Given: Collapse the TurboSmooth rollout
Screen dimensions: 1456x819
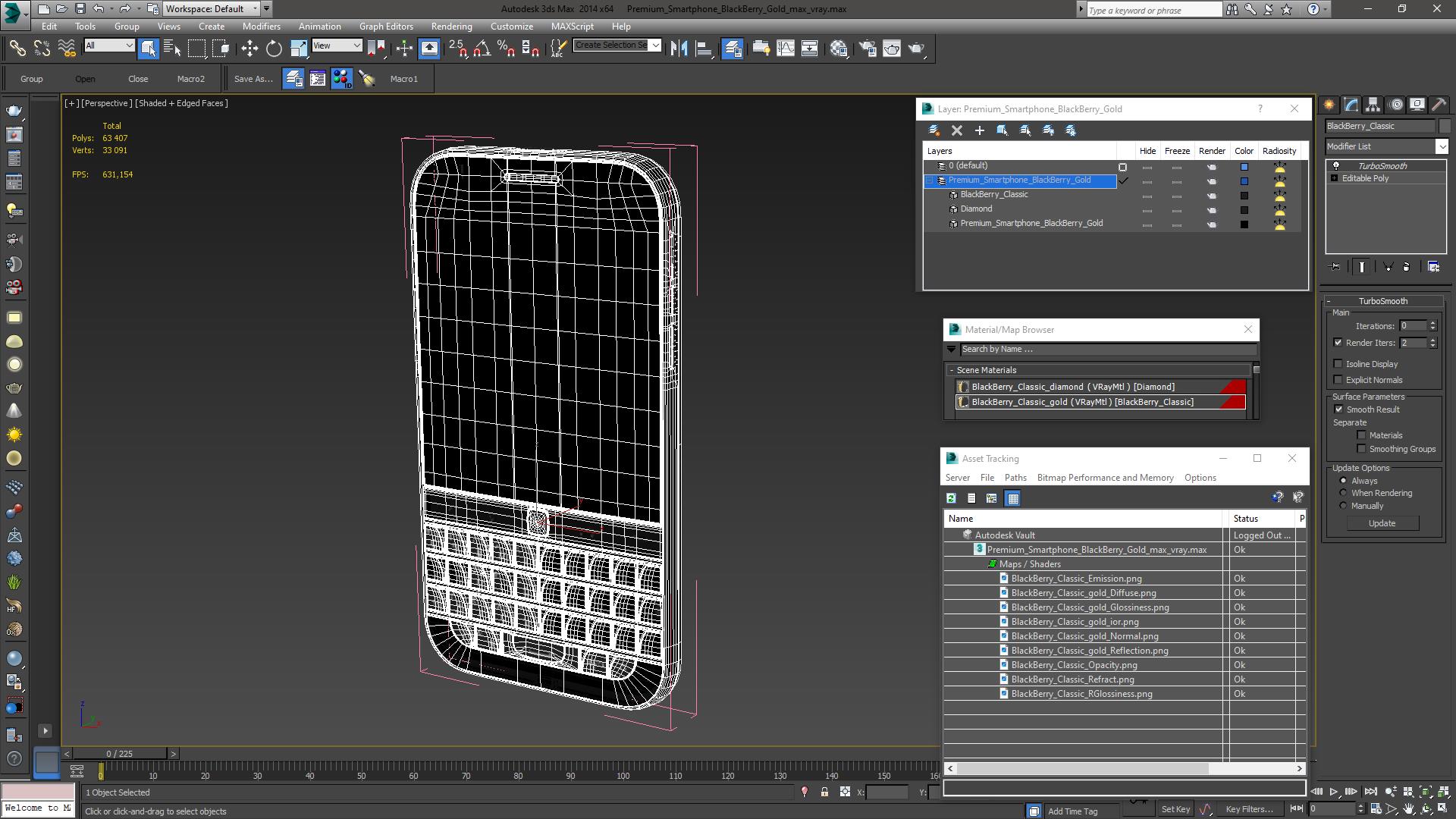Looking at the screenshot, I should click(x=1329, y=301).
